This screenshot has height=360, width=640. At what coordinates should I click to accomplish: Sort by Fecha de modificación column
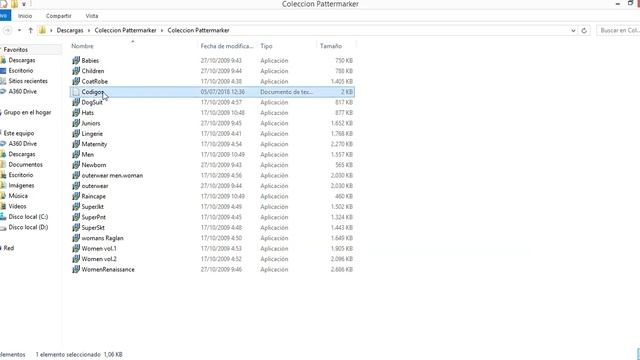pyautogui.click(x=227, y=46)
